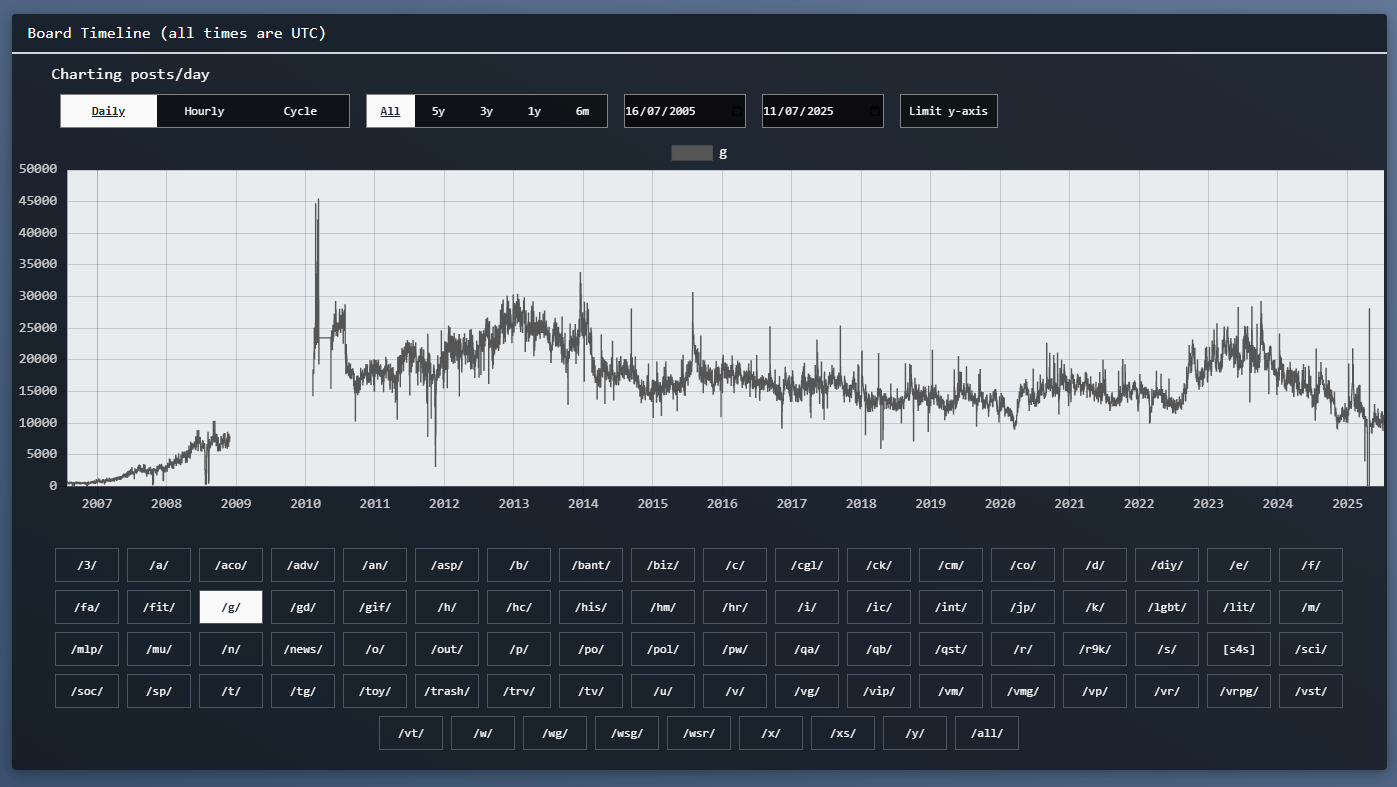Image resolution: width=1397 pixels, height=787 pixels.
Task: Select the 1y time range
Action: pyautogui.click(x=534, y=111)
